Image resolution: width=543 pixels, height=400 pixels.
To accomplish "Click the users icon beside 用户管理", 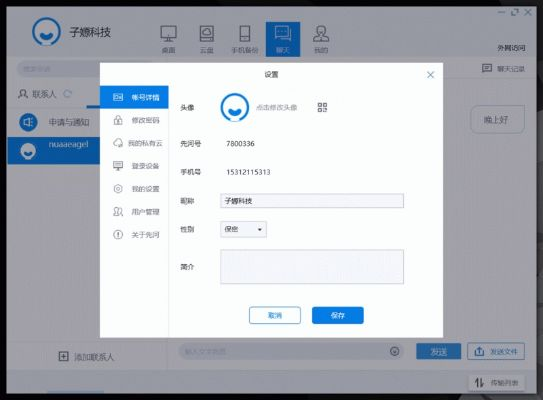I will (118, 212).
